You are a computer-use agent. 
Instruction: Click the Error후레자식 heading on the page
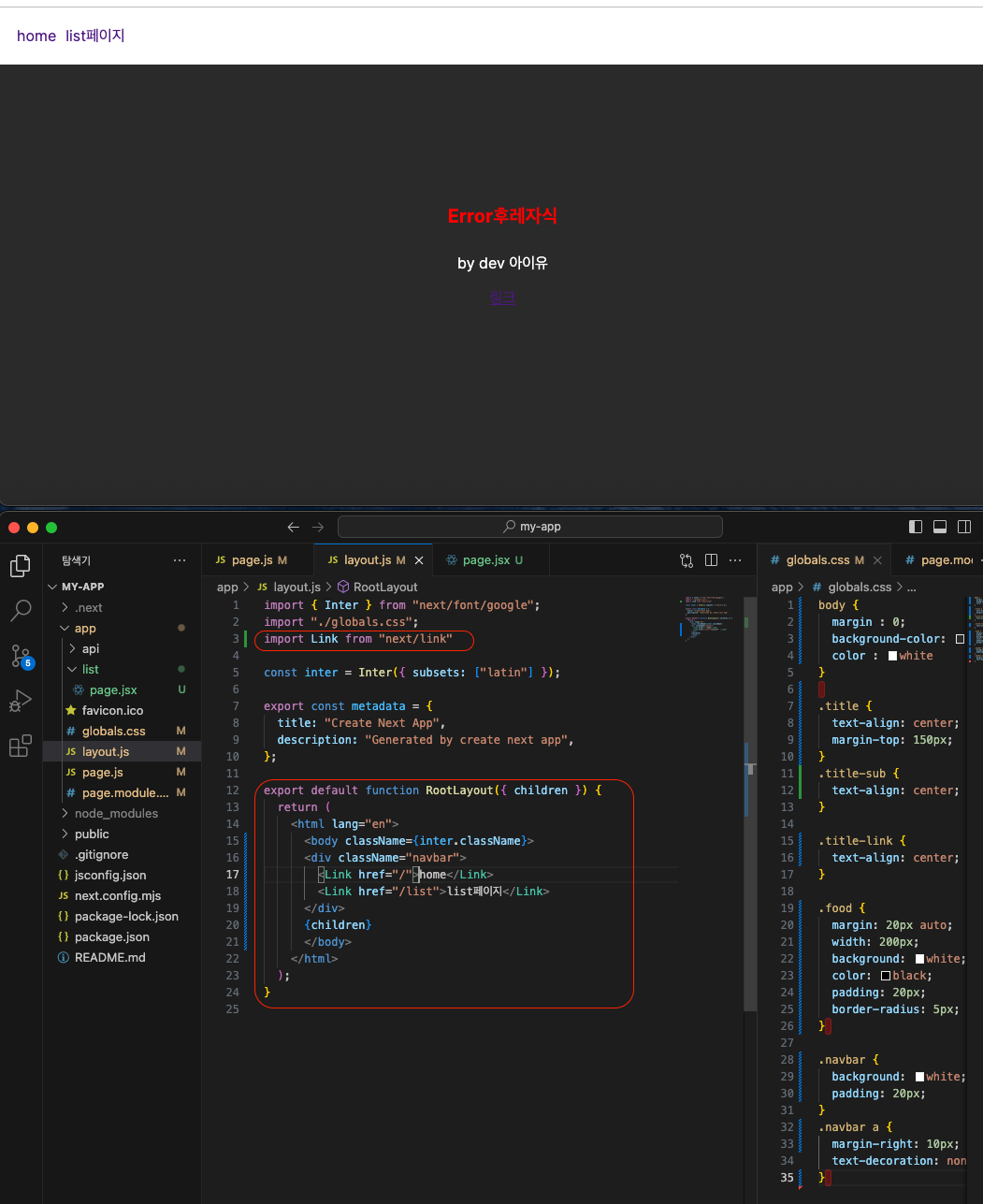(x=502, y=216)
